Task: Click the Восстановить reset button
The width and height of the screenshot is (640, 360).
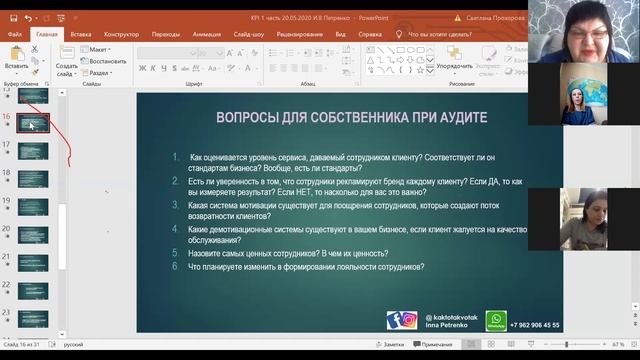Action: tap(103, 61)
